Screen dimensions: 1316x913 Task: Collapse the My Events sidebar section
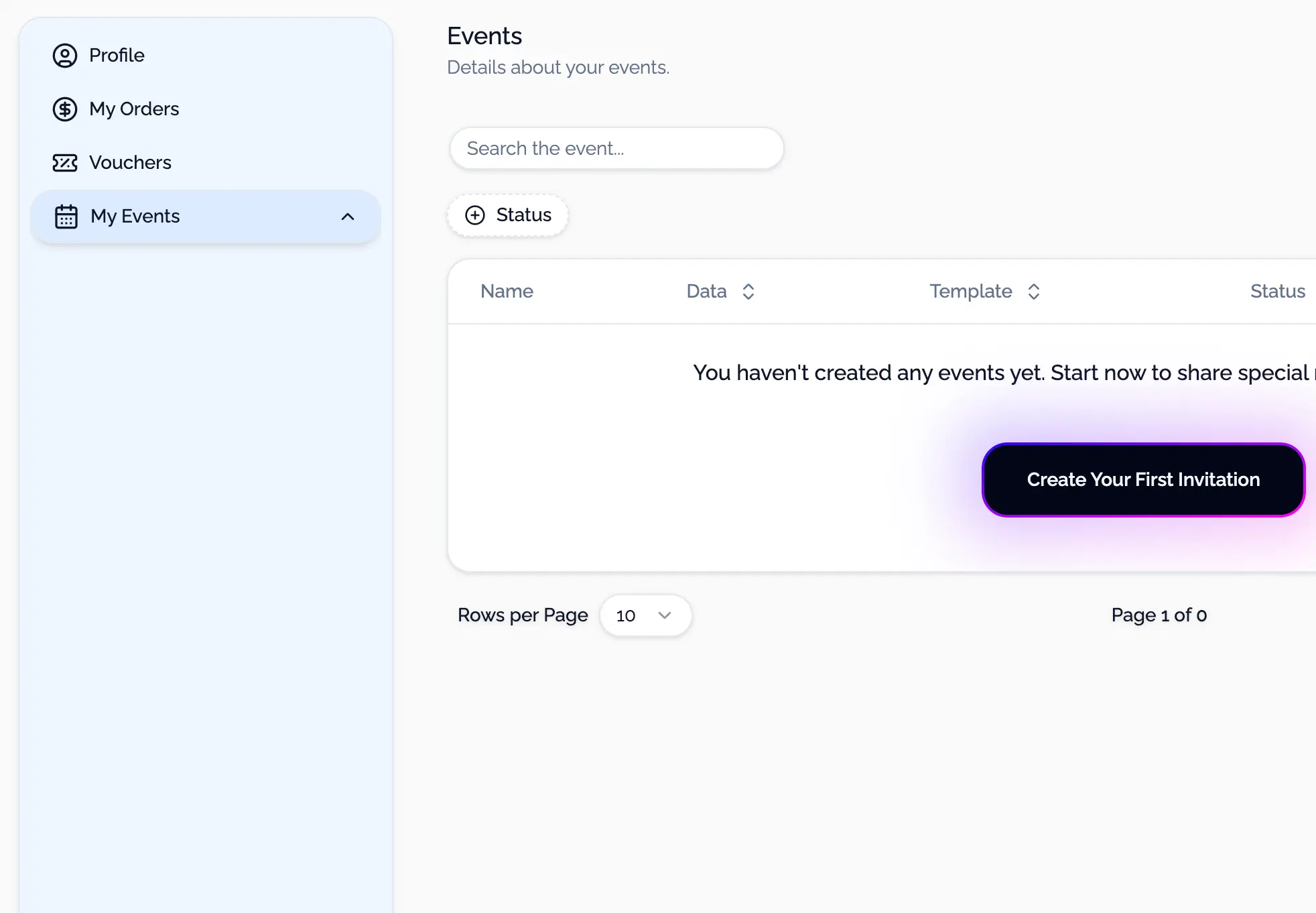click(349, 216)
